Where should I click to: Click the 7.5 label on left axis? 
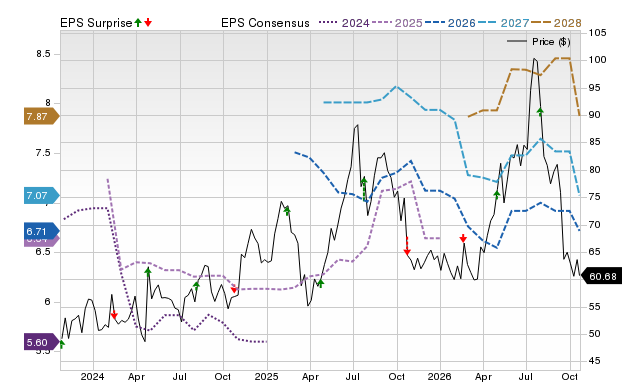pos(43,153)
